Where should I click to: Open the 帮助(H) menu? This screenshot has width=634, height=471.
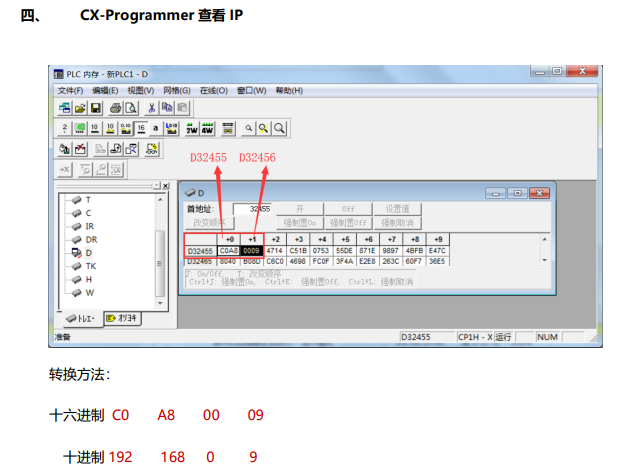[x=289, y=91]
